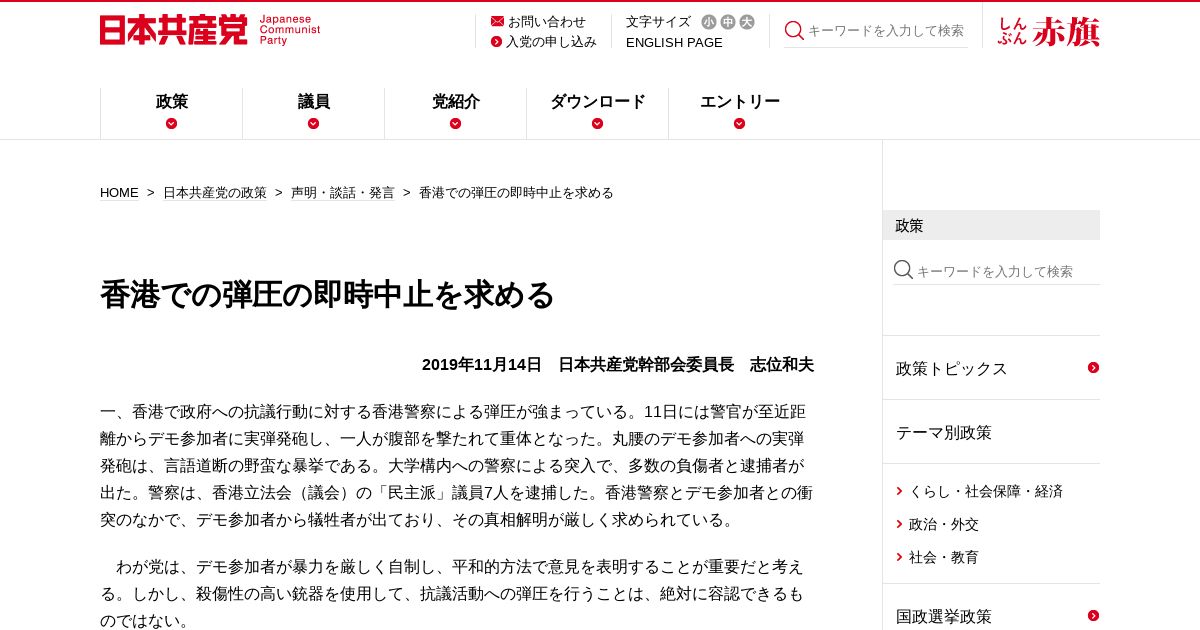Click the paragraph starting わが党は、デモ参加者が
Viewport: 1200px width, 630px height.
(x=457, y=594)
